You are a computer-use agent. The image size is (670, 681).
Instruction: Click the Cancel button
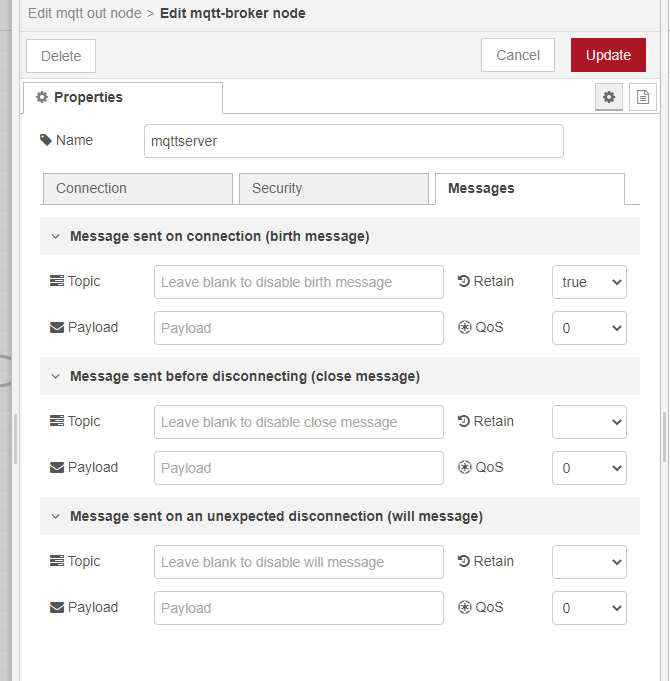[x=518, y=55]
